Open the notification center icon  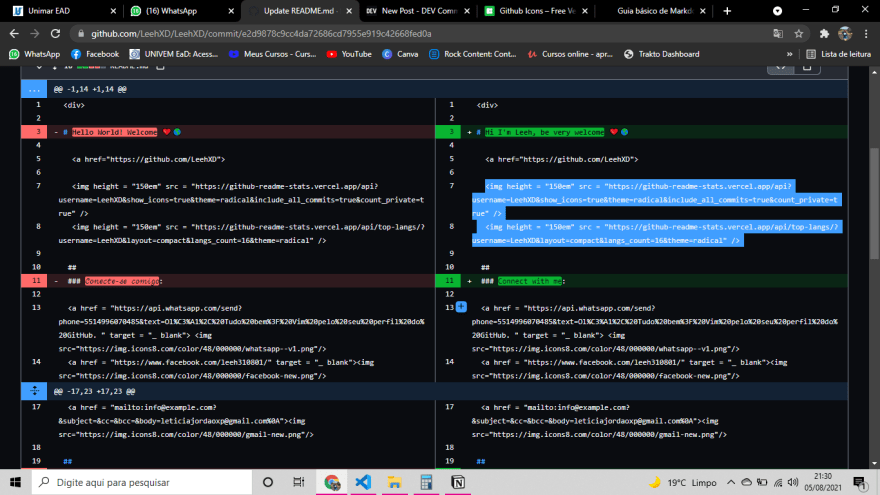(x=860, y=483)
